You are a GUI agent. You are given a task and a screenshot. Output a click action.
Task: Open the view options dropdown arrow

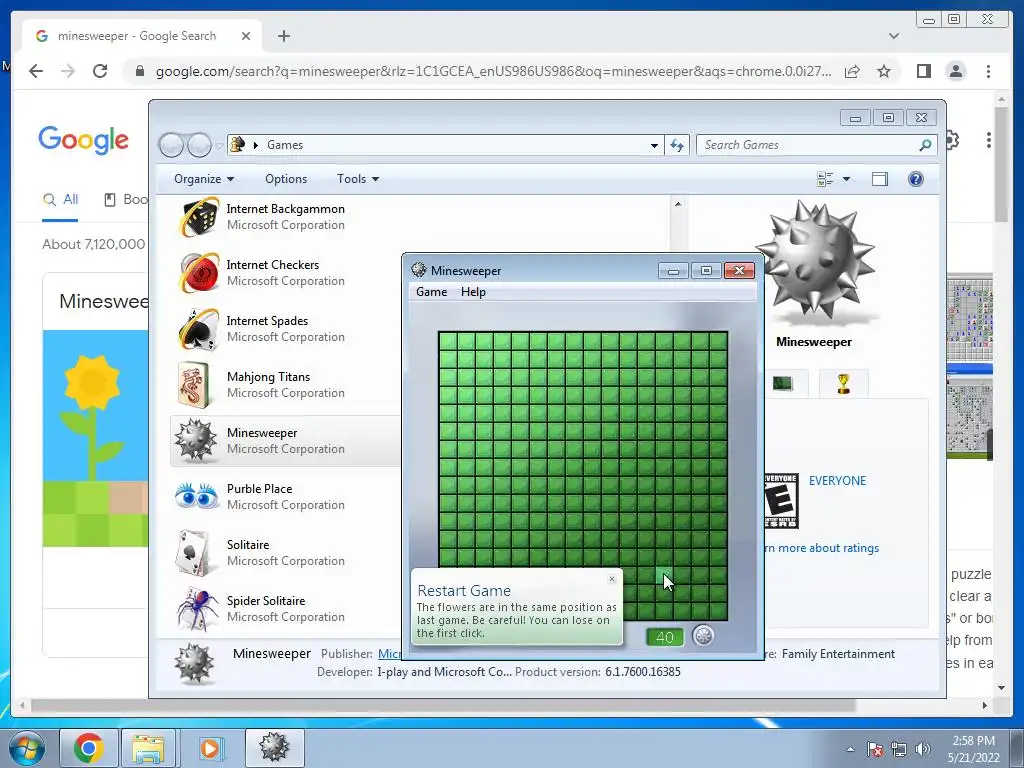click(x=846, y=179)
